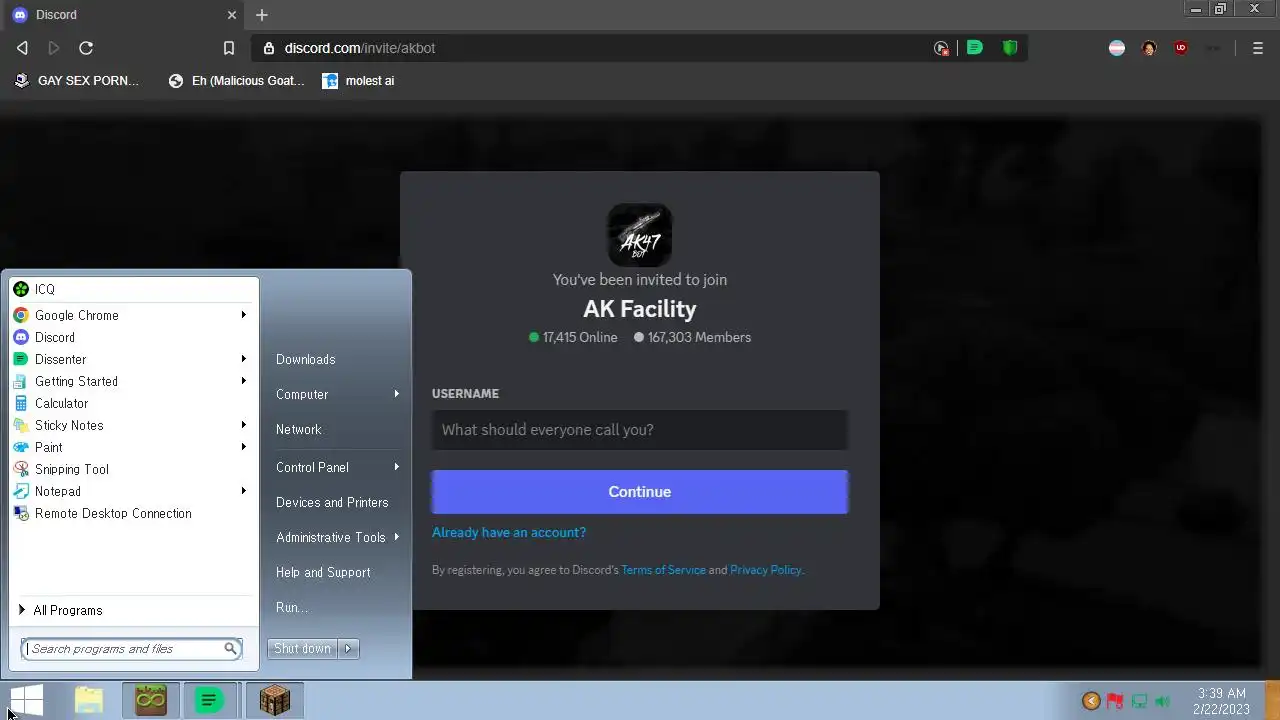Expand the Google Chrome jump list arrow
1280x720 pixels.
(x=244, y=315)
